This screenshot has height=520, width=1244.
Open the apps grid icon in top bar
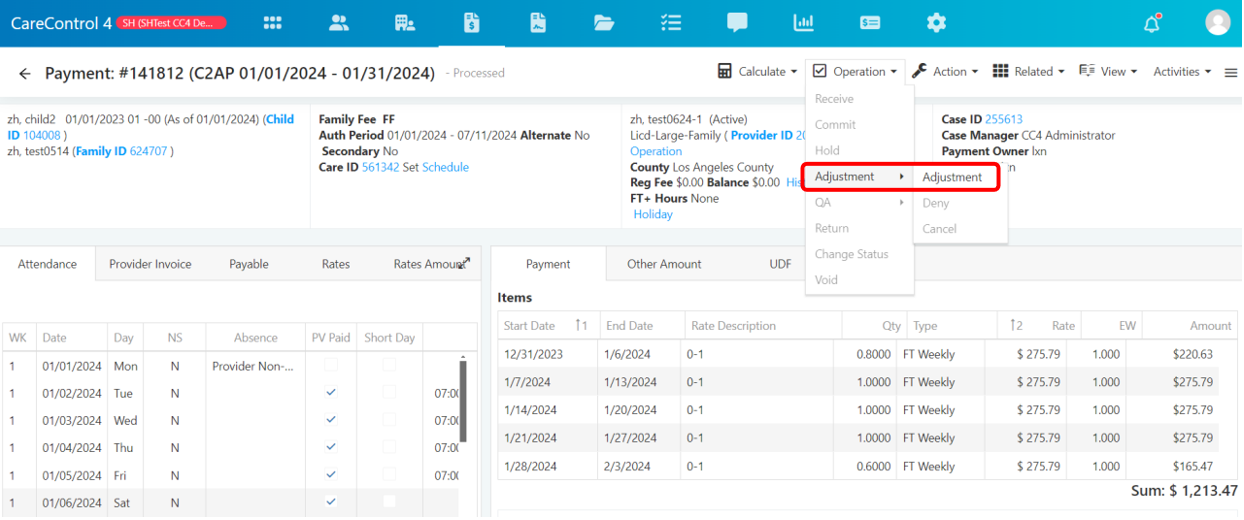pos(272,23)
